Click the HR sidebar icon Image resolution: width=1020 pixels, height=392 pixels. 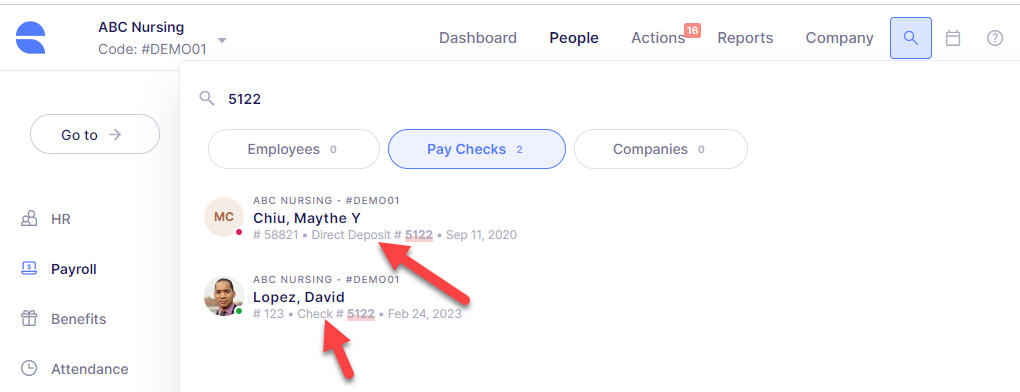(x=29, y=219)
